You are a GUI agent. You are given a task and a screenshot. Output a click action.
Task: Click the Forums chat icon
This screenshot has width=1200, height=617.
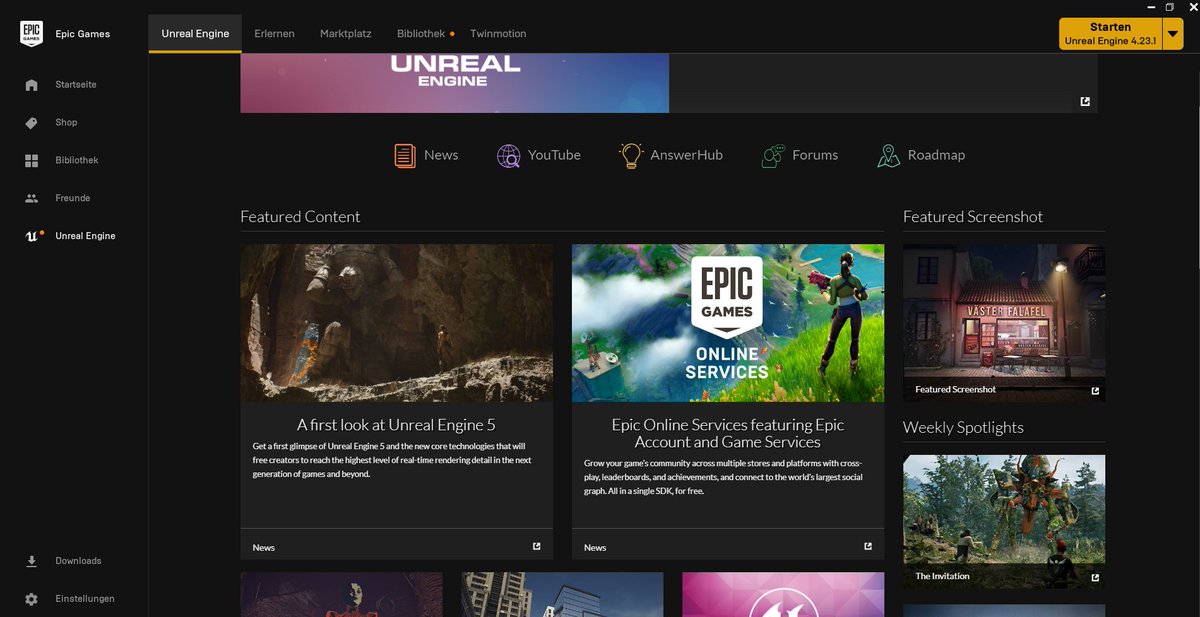point(773,155)
